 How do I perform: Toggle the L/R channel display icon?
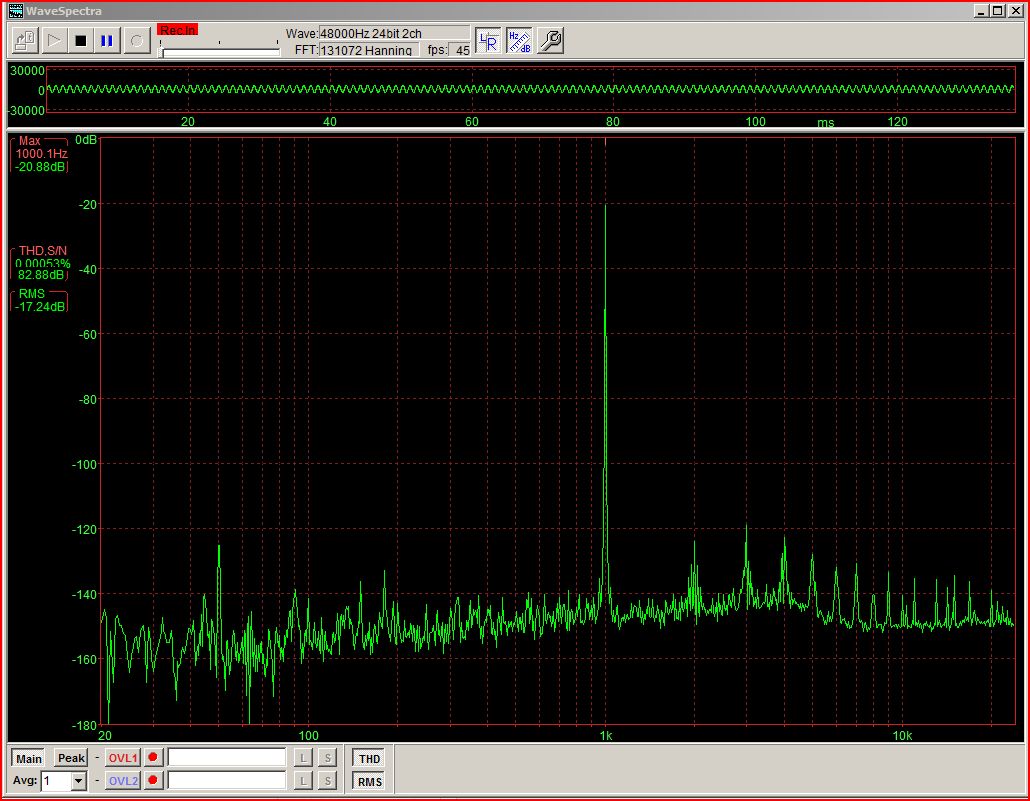pyautogui.click(x=488, y=41)
